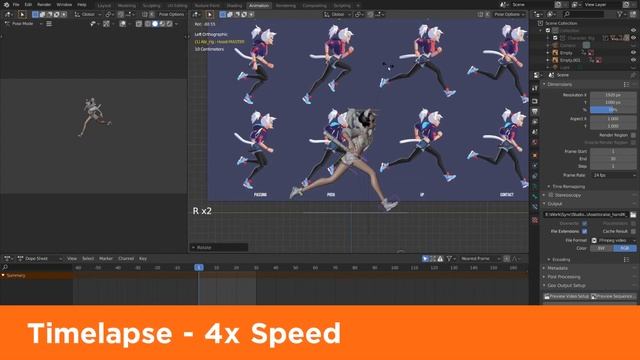Click the Dope Sheet channel search icon
Image resolution: width=640 pixels, height=360 pixels.
[x=5, y=267]
